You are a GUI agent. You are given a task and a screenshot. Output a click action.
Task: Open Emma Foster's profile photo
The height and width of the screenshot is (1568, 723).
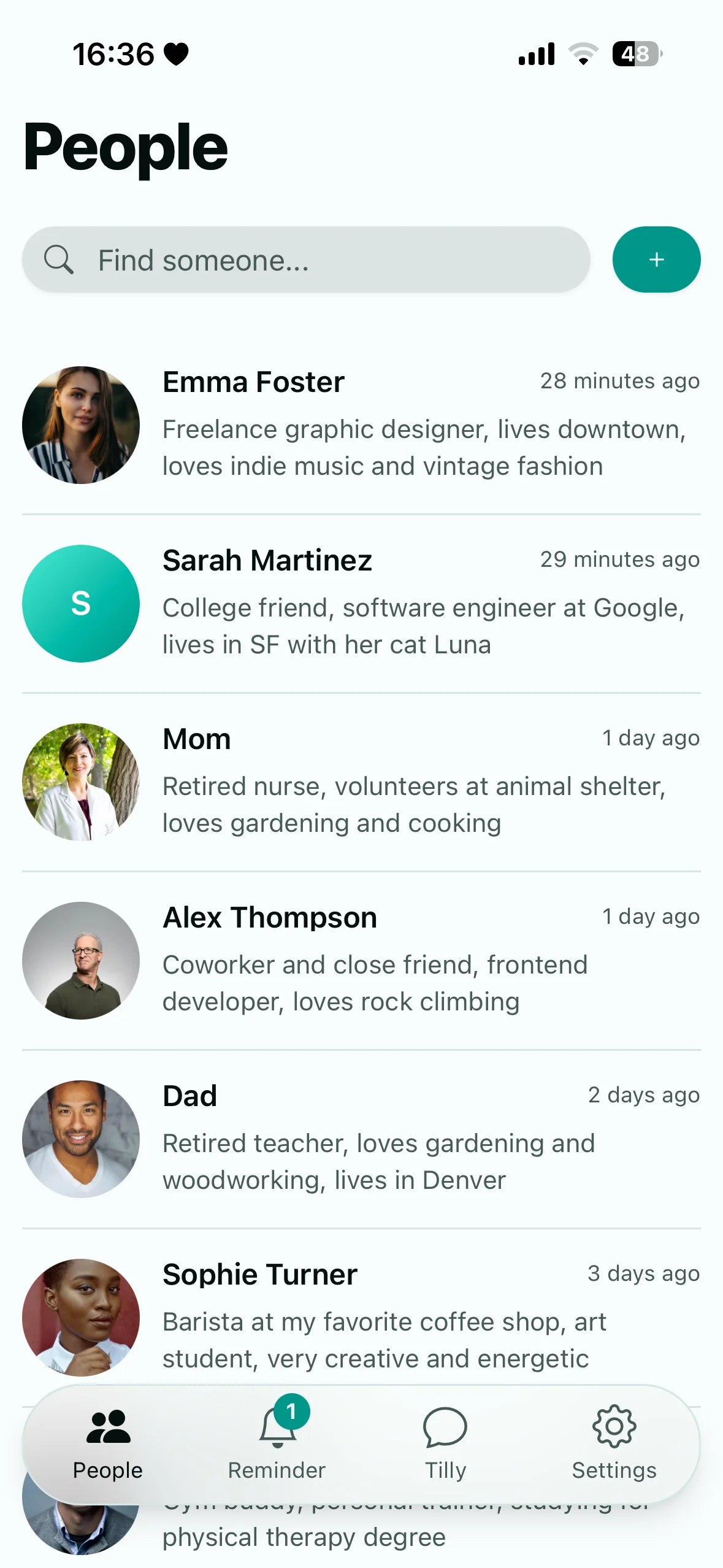pos(80,425)
